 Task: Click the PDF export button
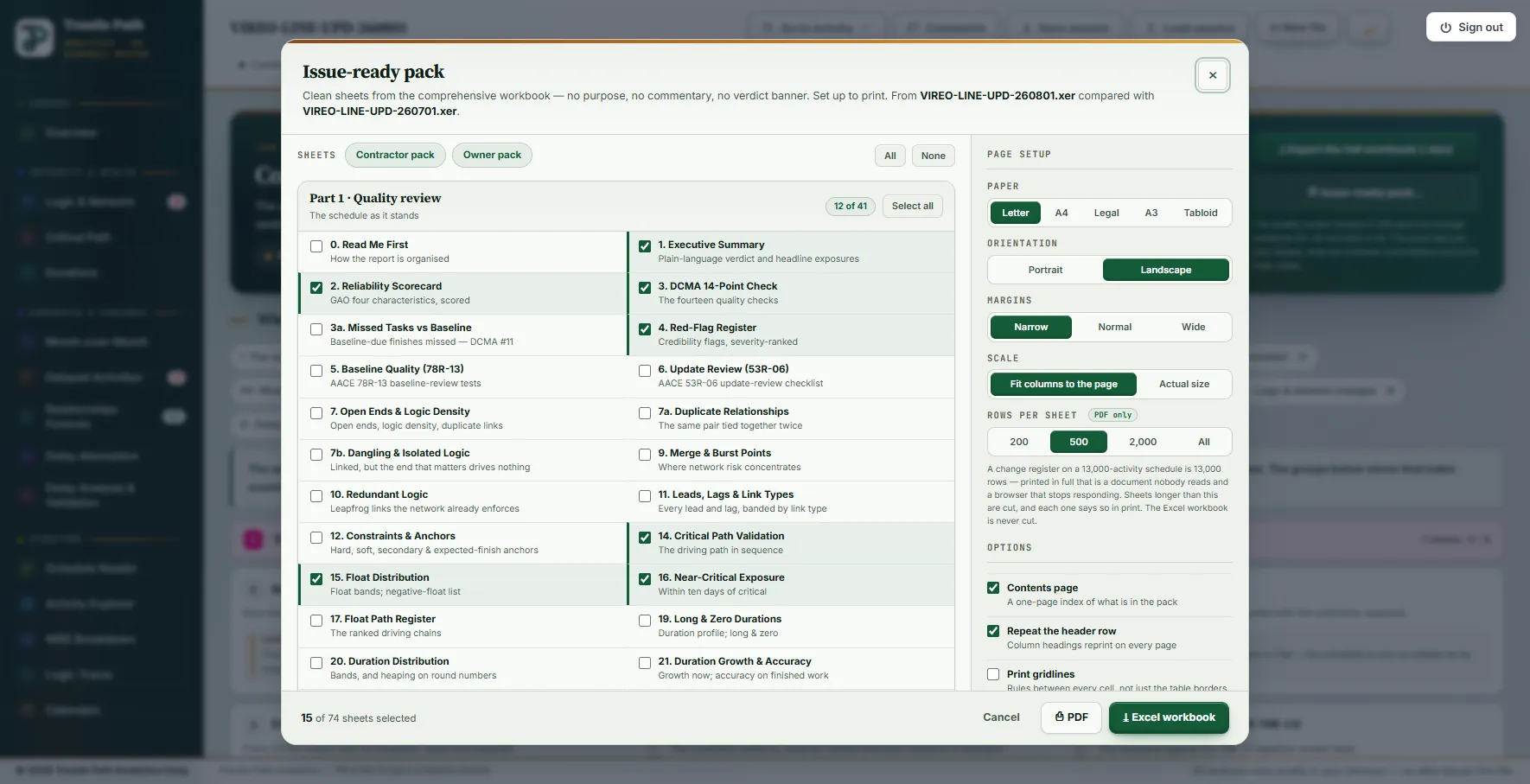(x=1072, y=717)
